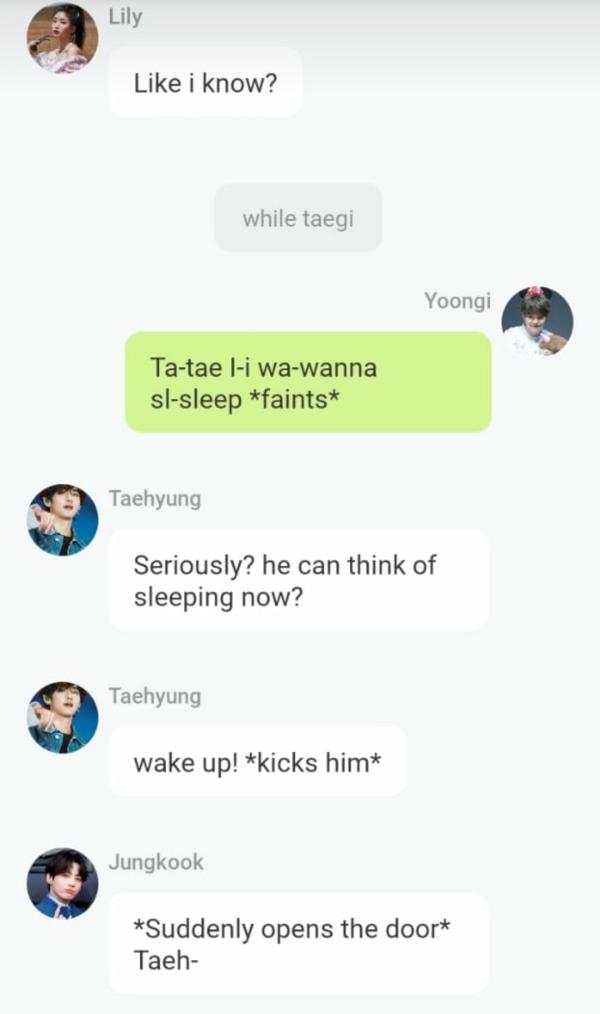The width and height of the screenshot is (600, 1014).
Task: Click Taehyung name above 'wake up!' message
Action: pyautogui.click(x=155, y=695)
